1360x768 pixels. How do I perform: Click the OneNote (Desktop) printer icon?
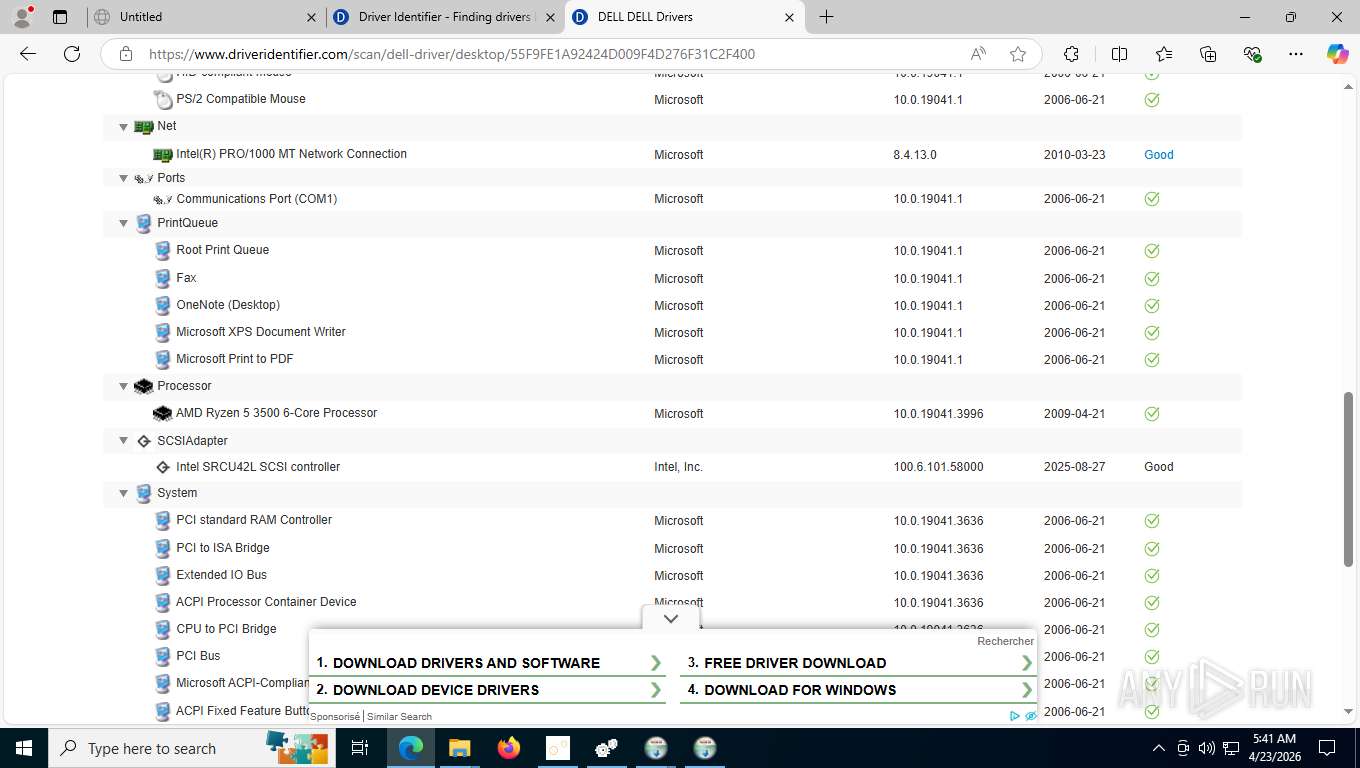(163, 306)
